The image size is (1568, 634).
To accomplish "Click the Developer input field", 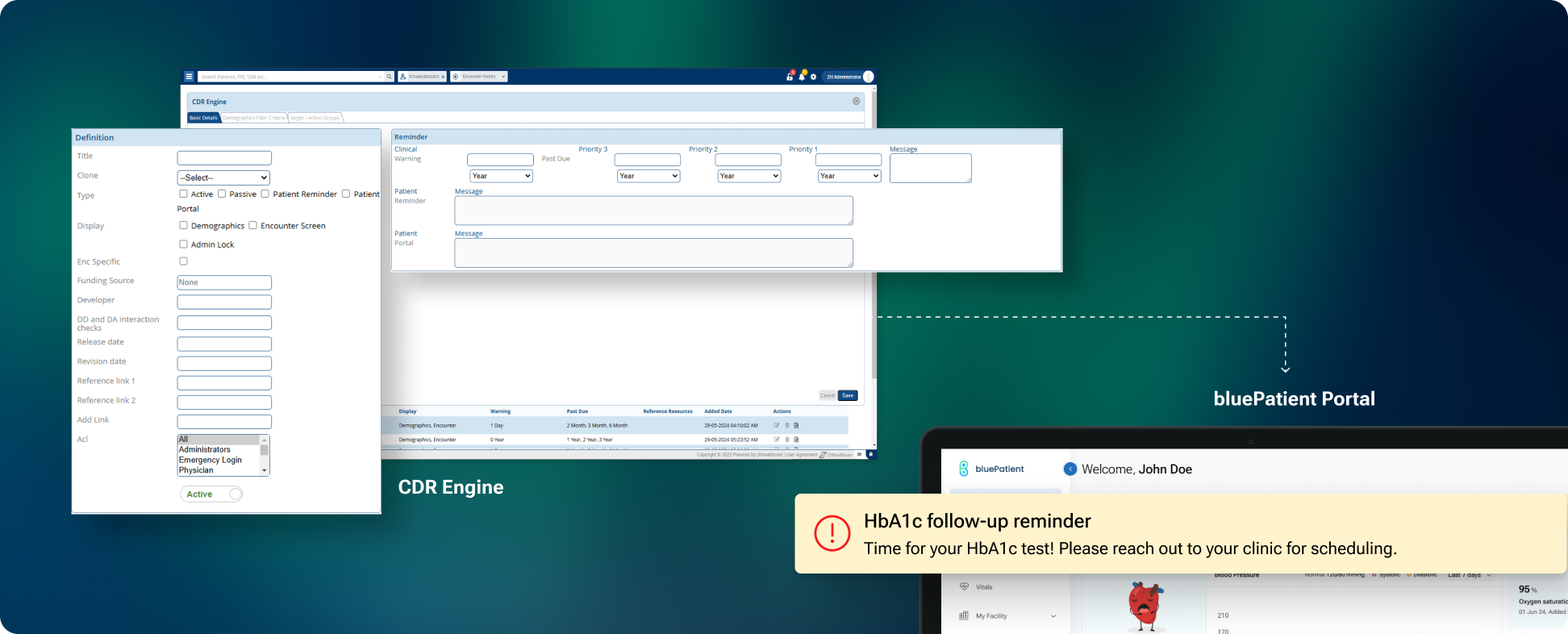I will tap(224, 302).
